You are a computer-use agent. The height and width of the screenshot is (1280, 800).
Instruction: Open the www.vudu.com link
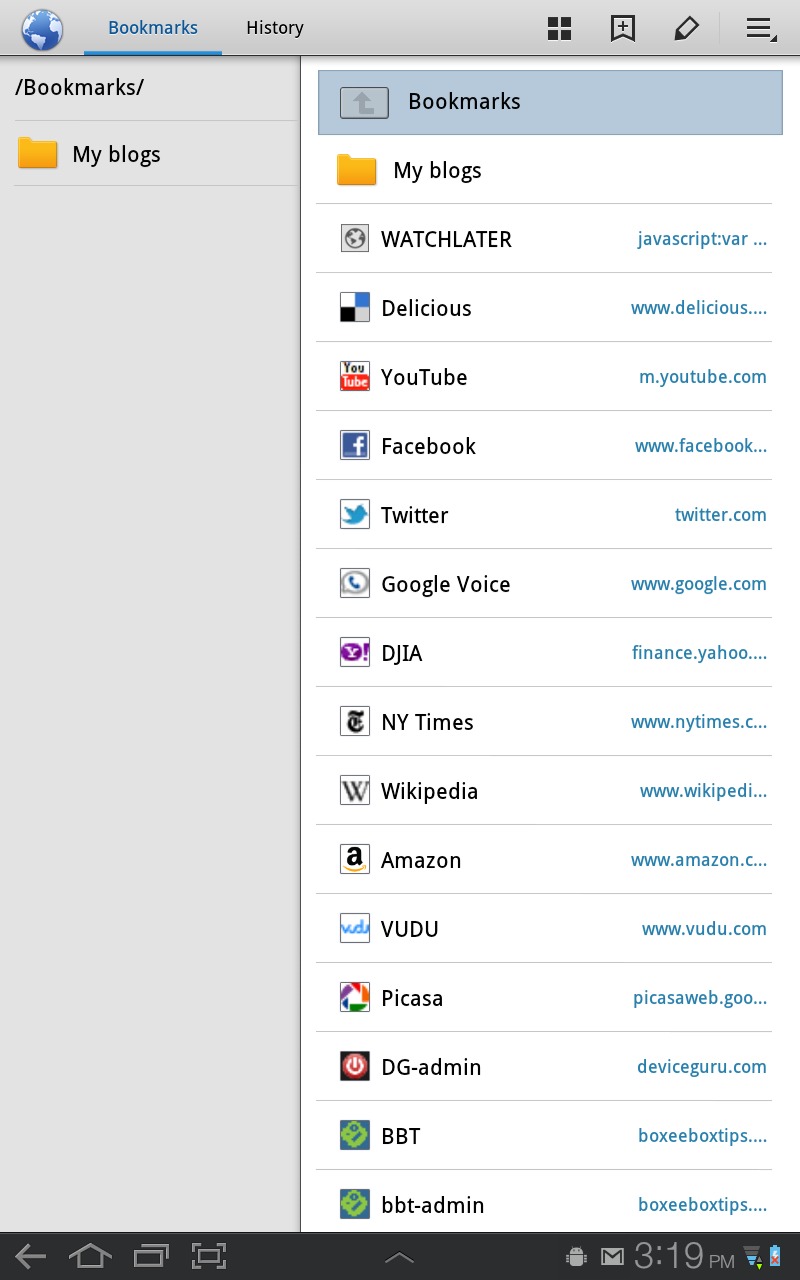[704, 929]
